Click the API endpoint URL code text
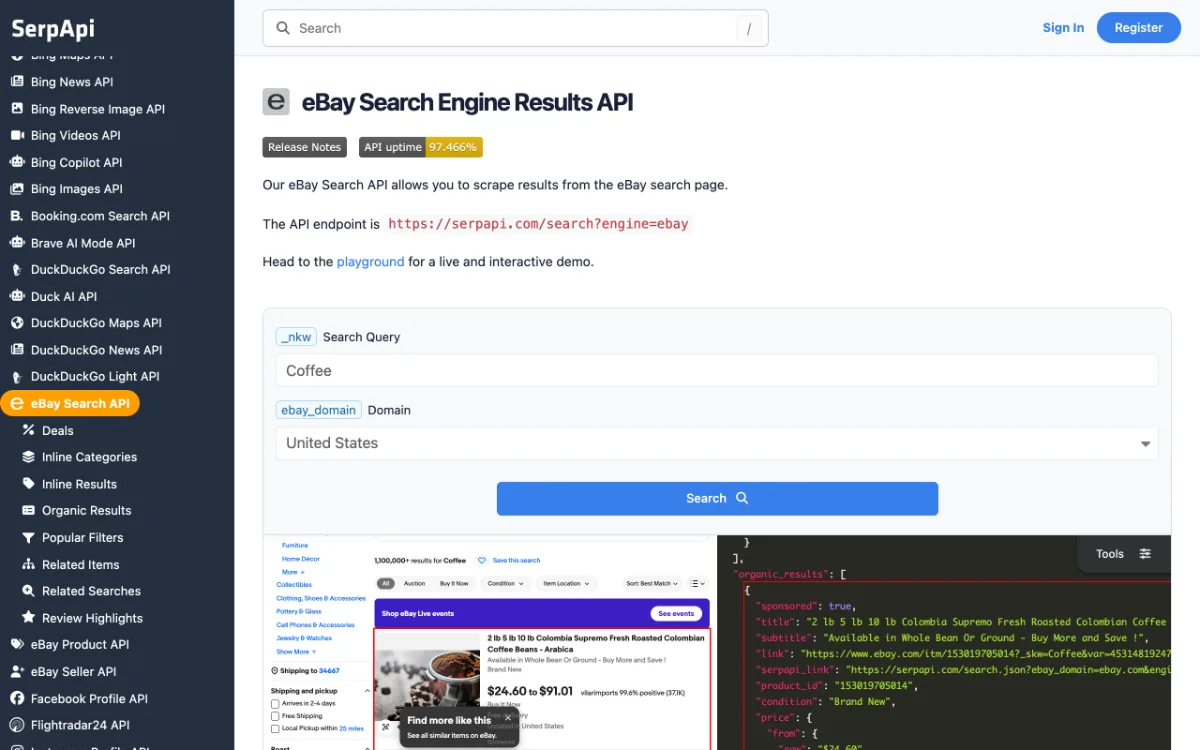 tap(539, 224)
